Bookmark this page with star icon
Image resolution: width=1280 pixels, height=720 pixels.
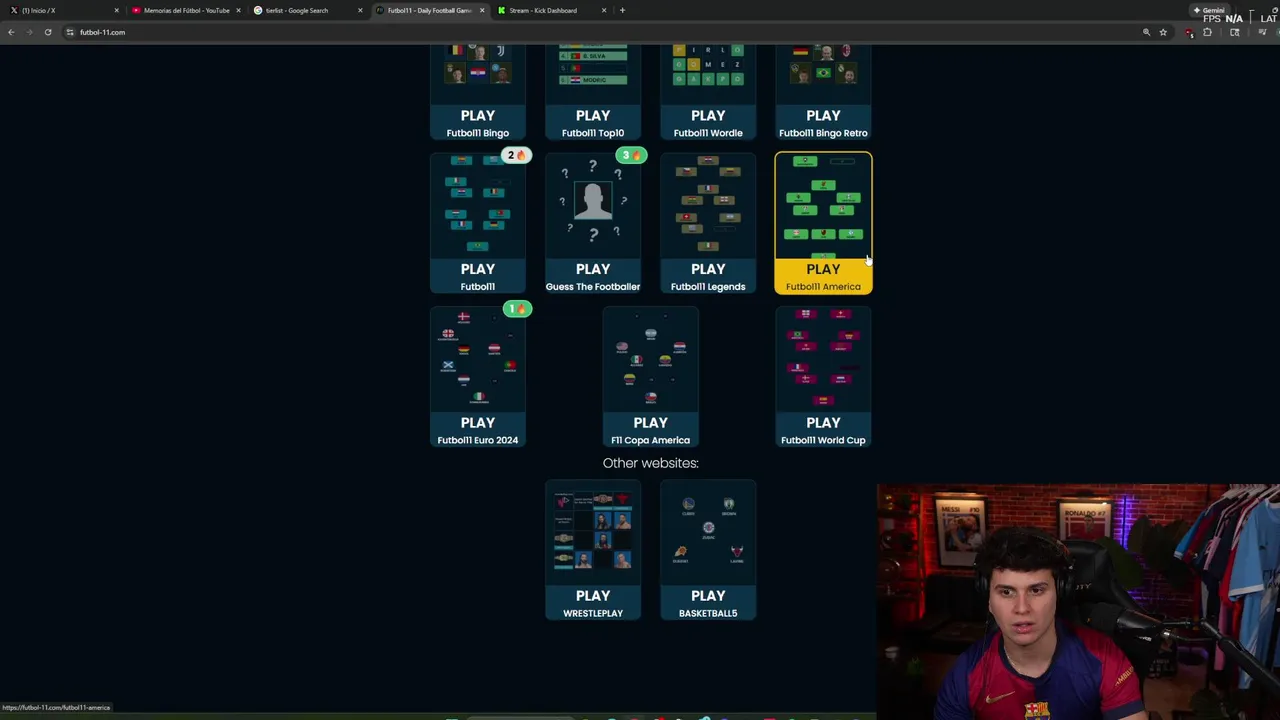[x=1163, y=32]
